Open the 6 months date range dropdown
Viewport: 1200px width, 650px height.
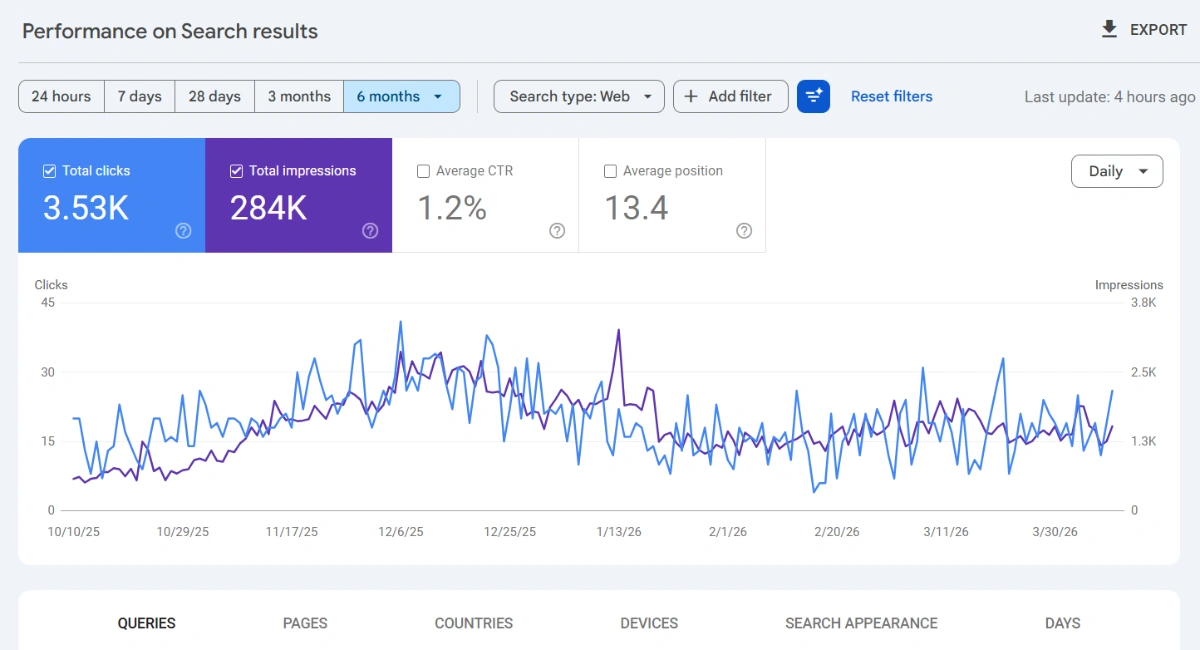tap(402, 96)
